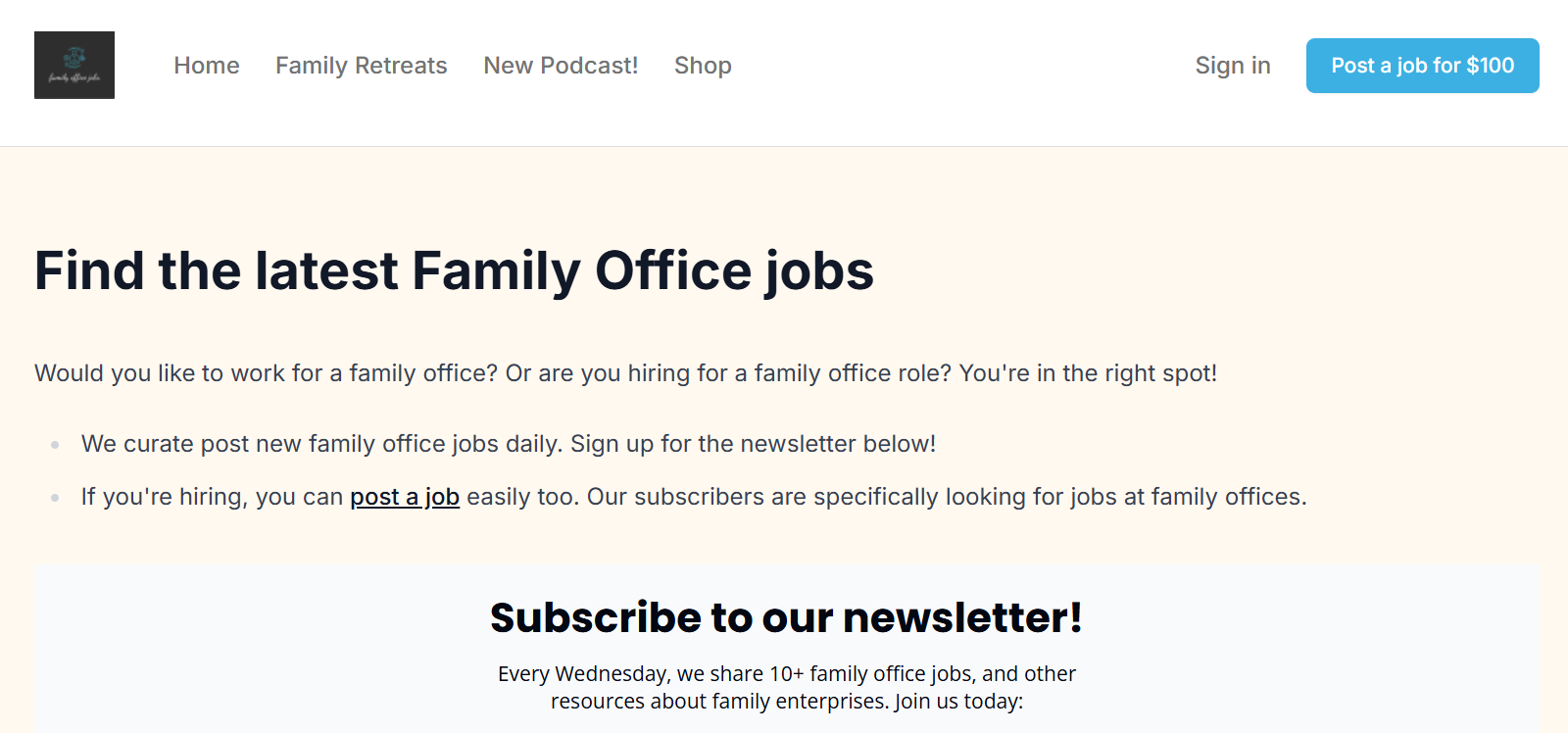The width and height of the screenshot is (1568, 733).
Task: Click the Subscribe to our newsletter! heading
Action: [x=786, y=617]
